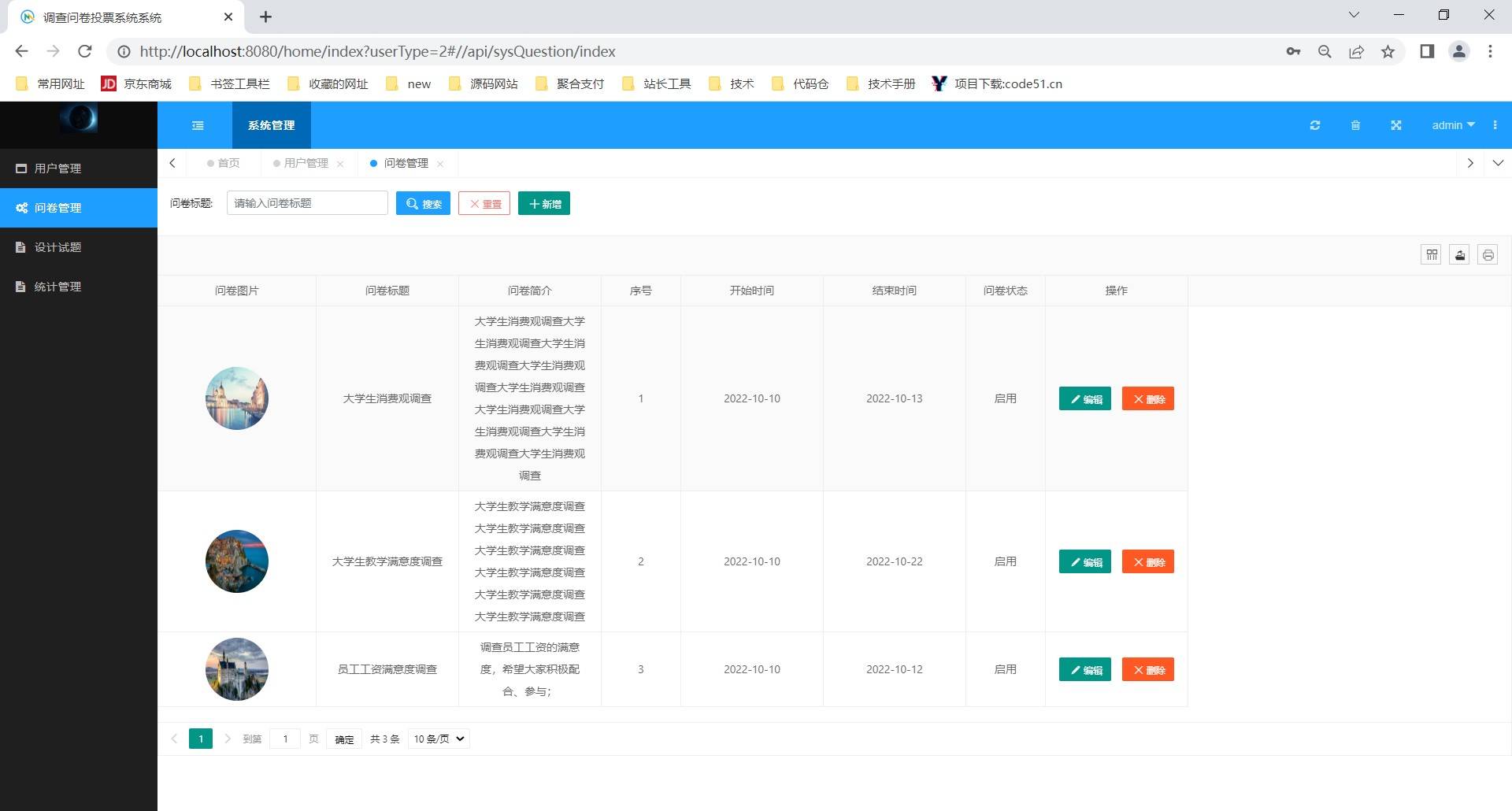The height and width of the screenshot is (811, 1512).
Task: Open the 员工工资满意度调查 thumbnail image
Action: pos(237,669)
